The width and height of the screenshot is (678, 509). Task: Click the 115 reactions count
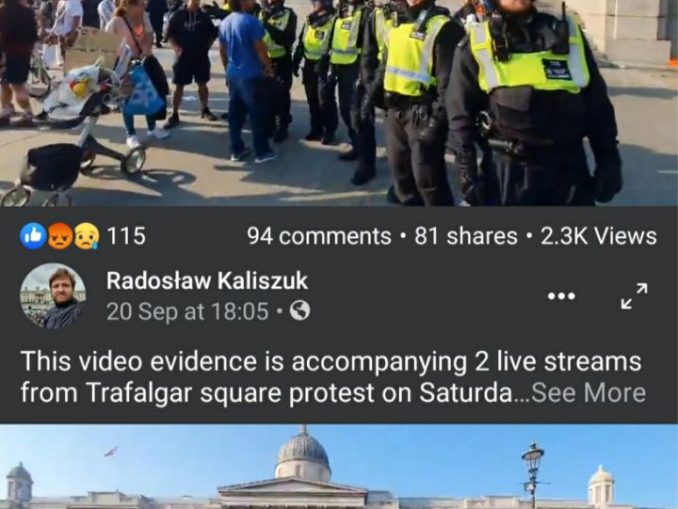point(126,236)
